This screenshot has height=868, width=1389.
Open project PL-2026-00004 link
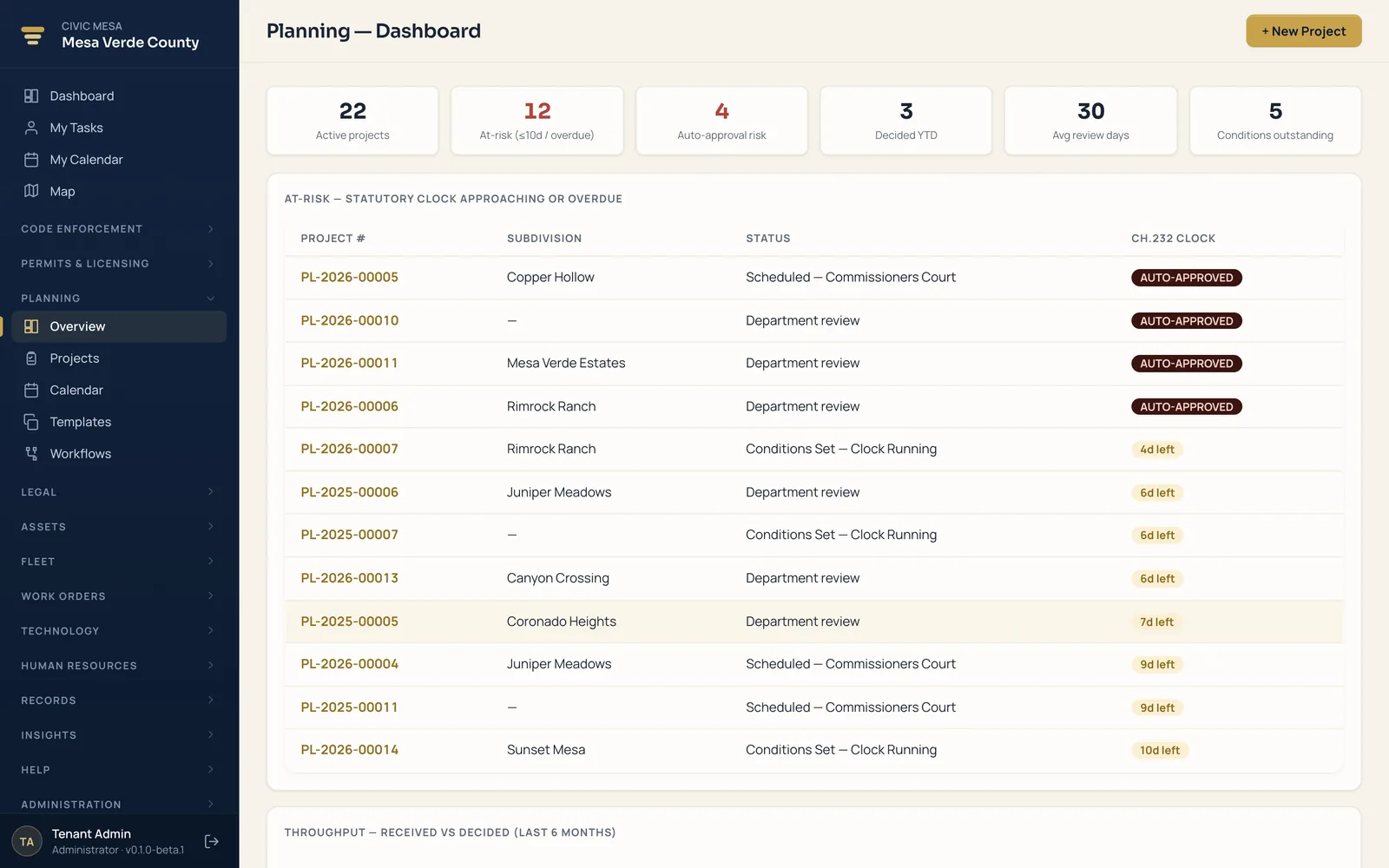click(x=349, y=664)
